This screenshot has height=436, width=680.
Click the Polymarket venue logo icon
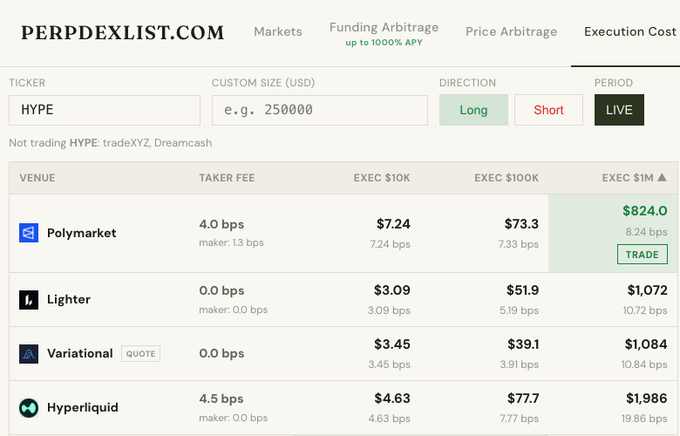29,233
